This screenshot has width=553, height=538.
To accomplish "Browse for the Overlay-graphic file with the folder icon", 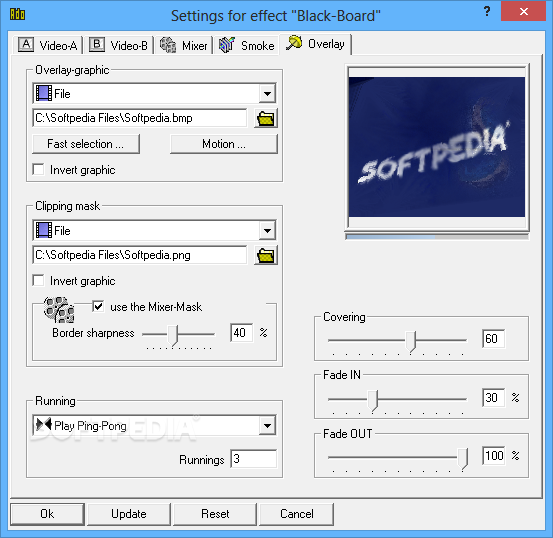I will (266, 119).
